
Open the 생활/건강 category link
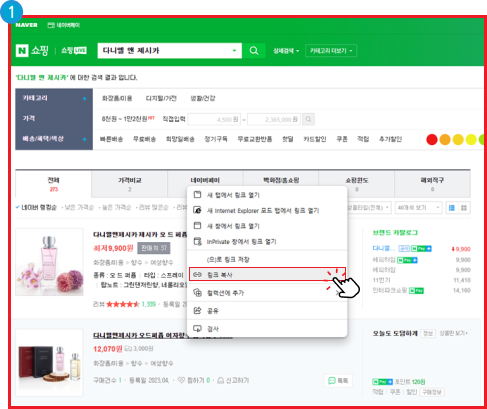click(x=202, y=98)
